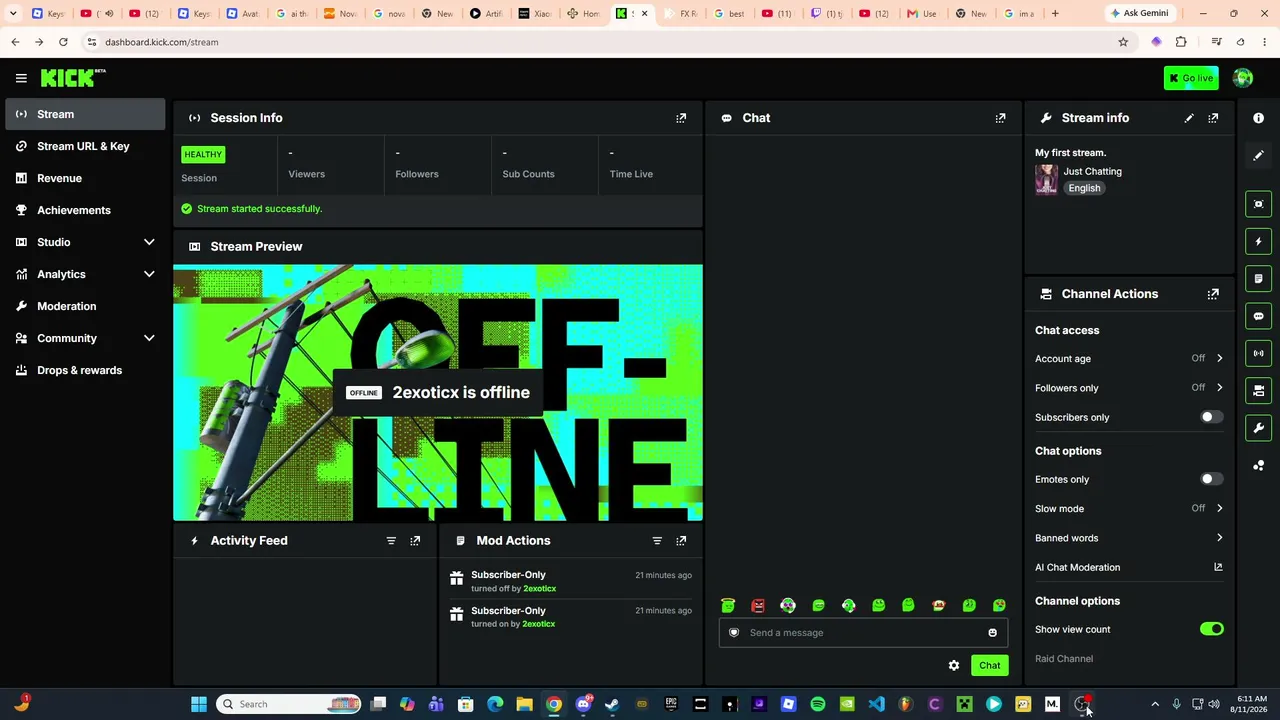Pop out the Stream info panel
Viewport: 1280px width, 720px height.
pos(1213,118)
